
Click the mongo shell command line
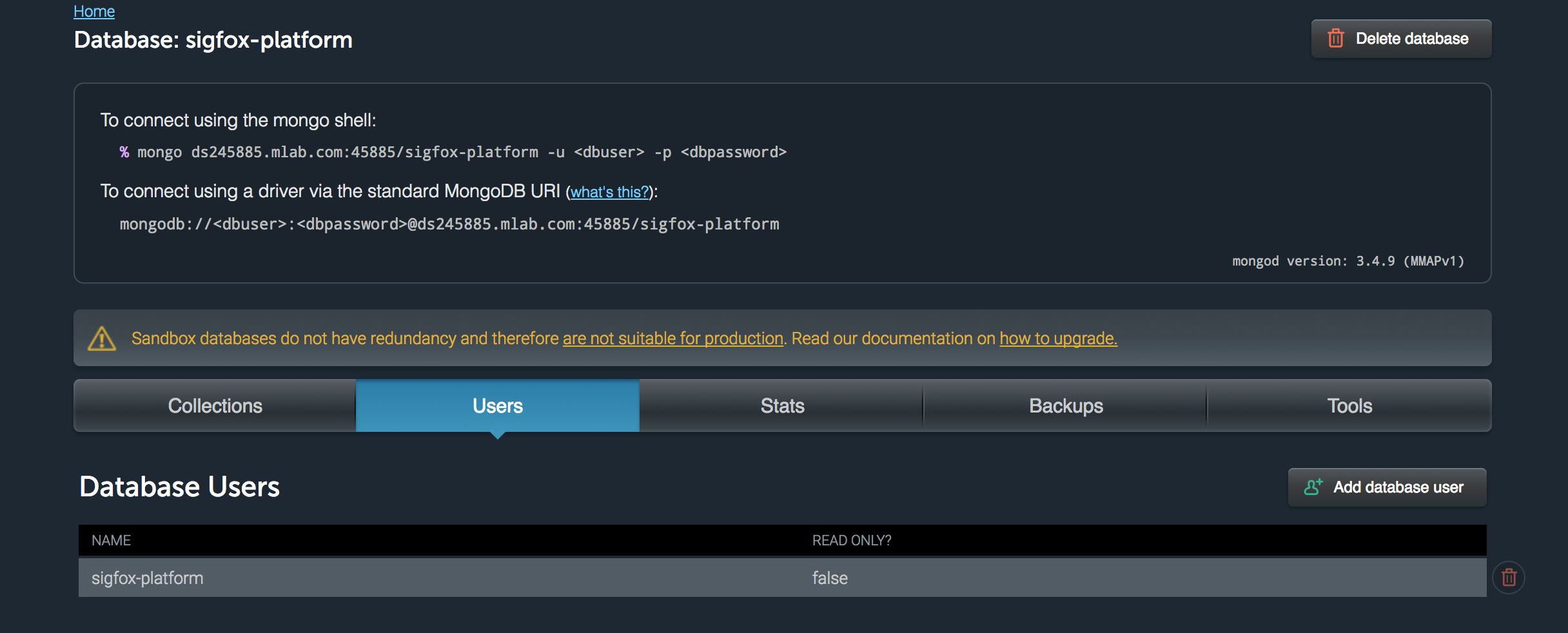[x=453, y=152]
